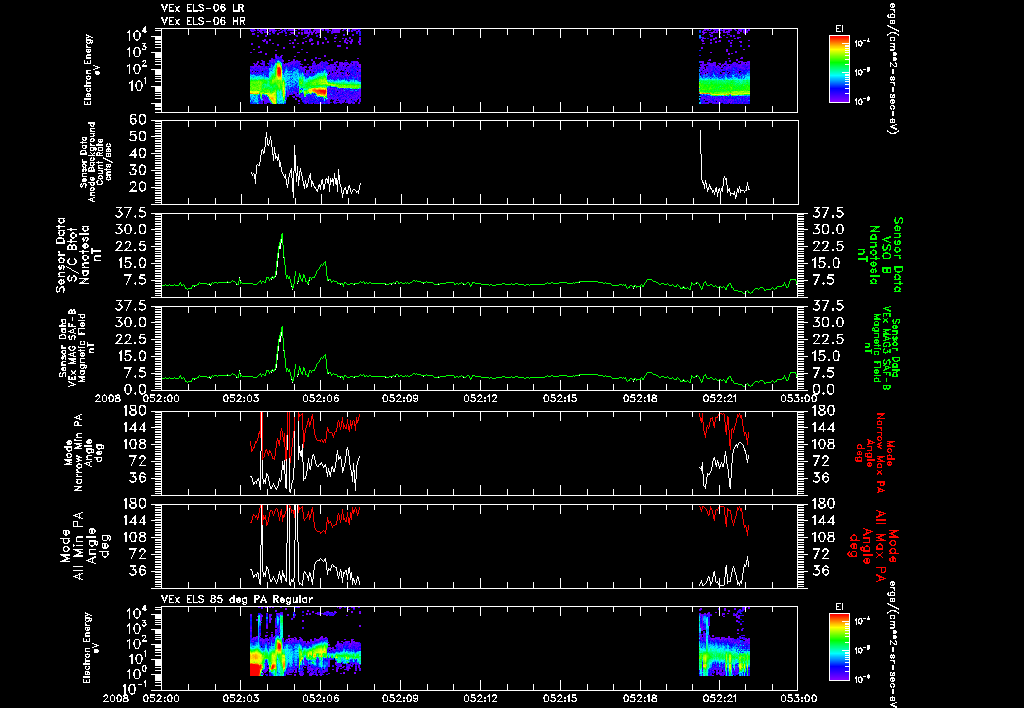Click "052:09" on the bottom time axis
The height and width of the screenshot is (708, 1024).
tap(400, 698)
